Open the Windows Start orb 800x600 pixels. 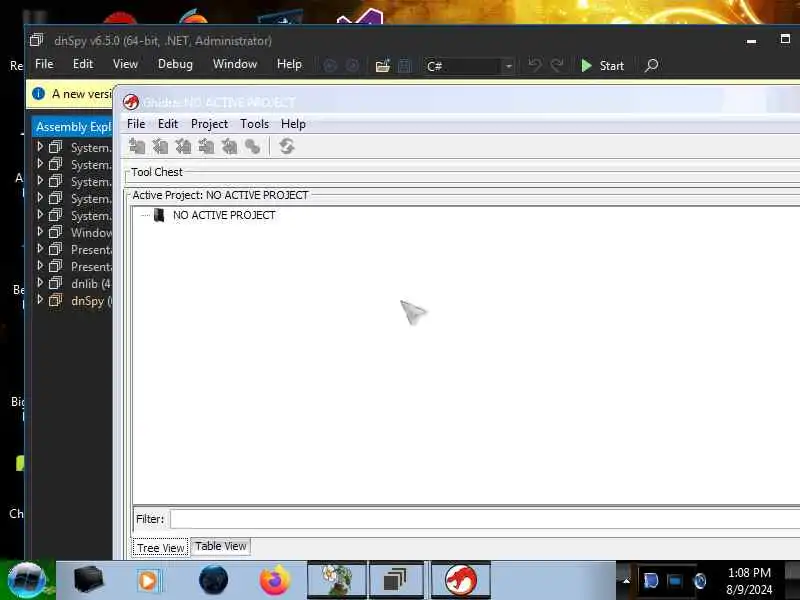(27, 580)
